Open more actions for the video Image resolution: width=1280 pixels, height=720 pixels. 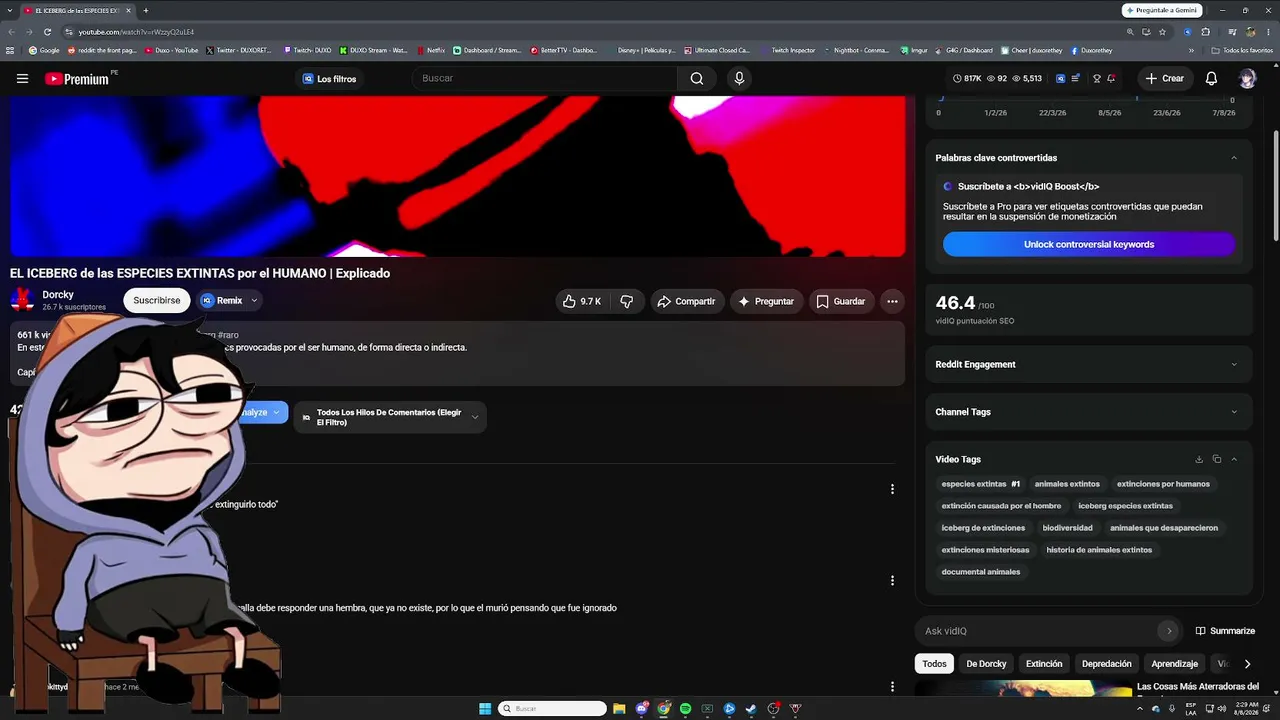pos(892,301)
